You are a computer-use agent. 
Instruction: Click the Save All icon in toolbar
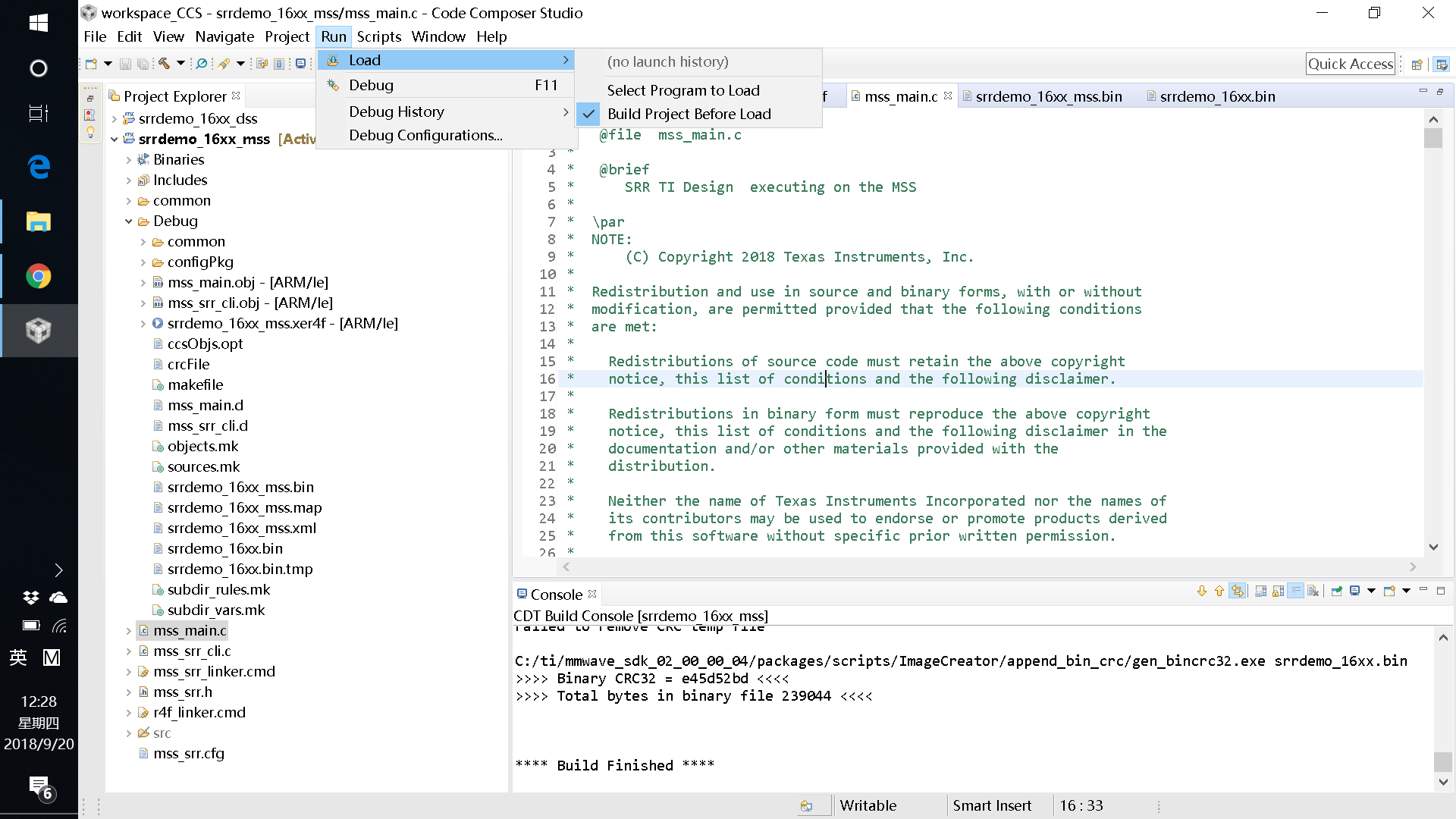coord(143,64)
